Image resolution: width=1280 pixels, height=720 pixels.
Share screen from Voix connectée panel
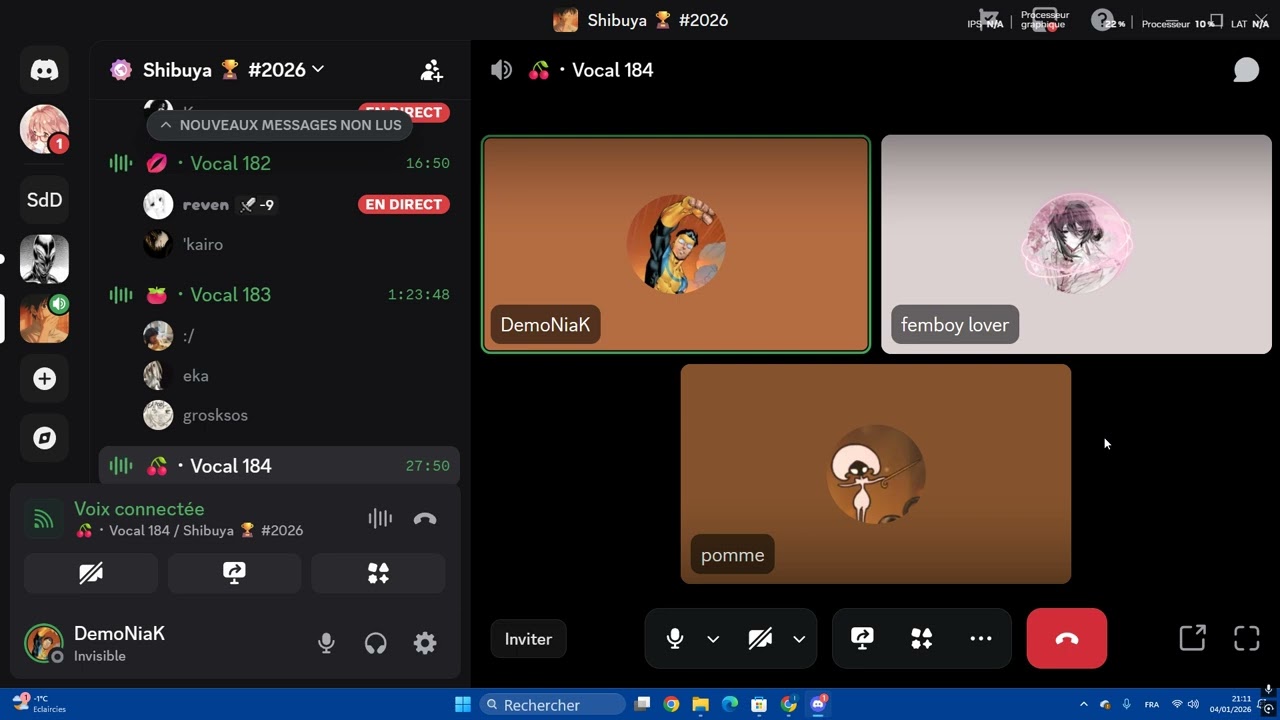point(234,573)
